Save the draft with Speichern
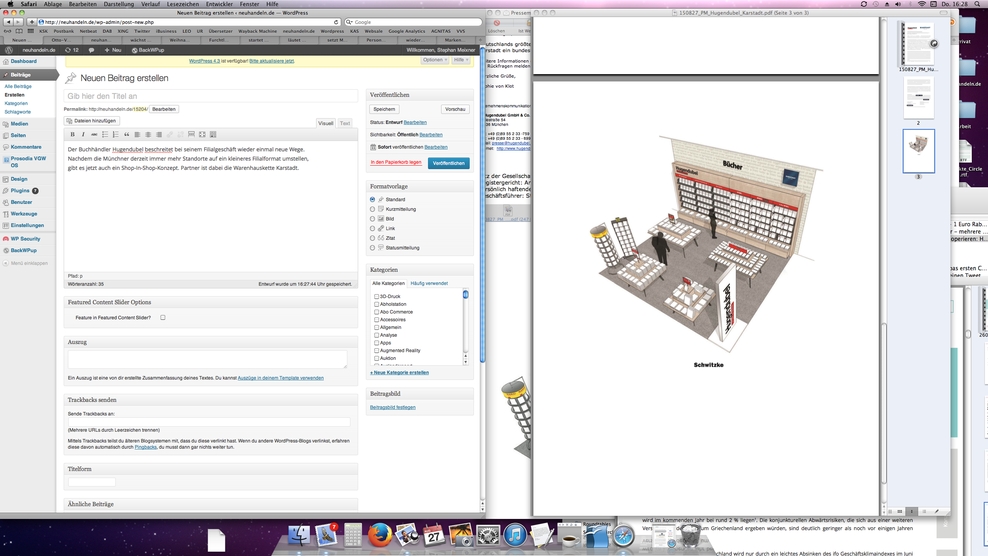Image resolution: width=988 pixels, height=556 pixels. (384, 109)
